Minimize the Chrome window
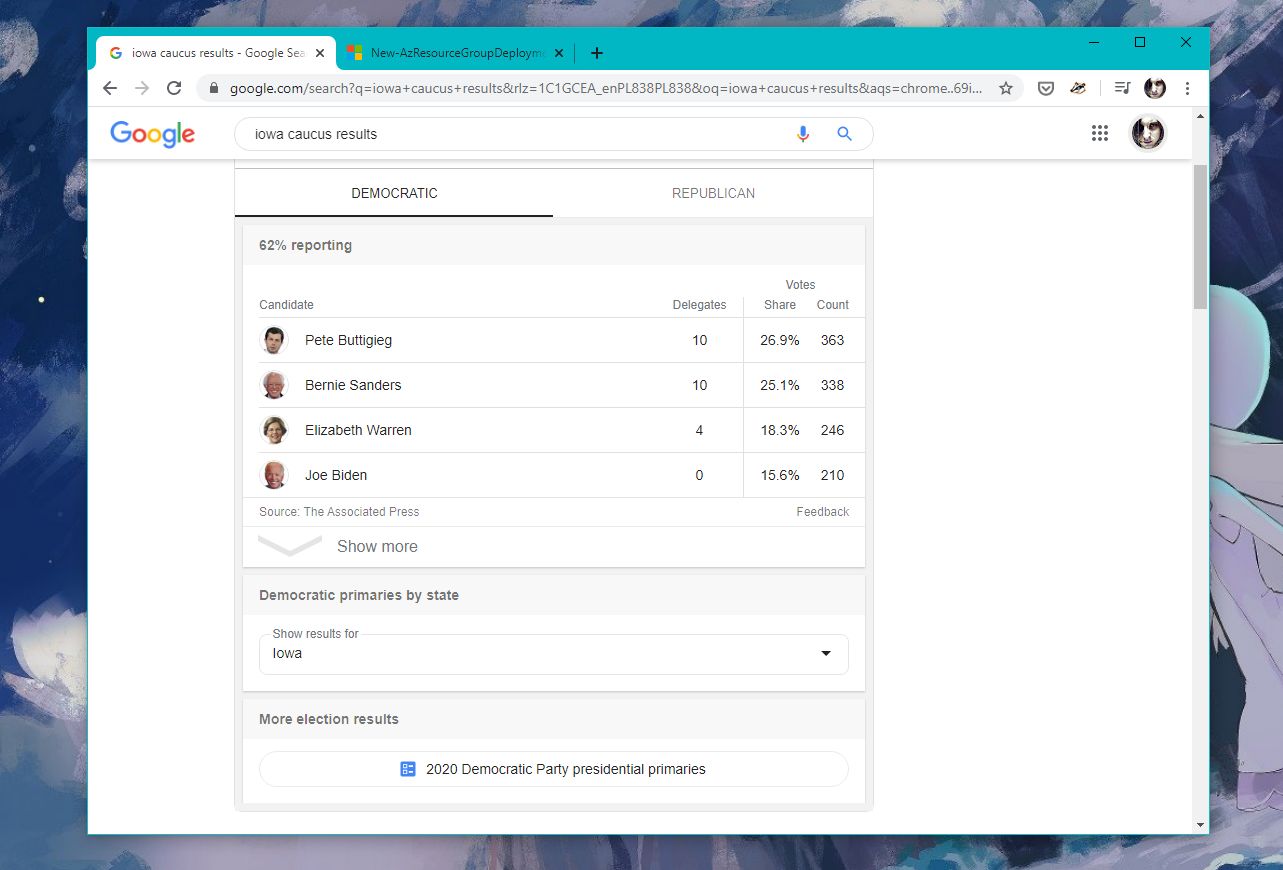The height and width of the screenshot is (870, 1283). [x=1094, y=42]
